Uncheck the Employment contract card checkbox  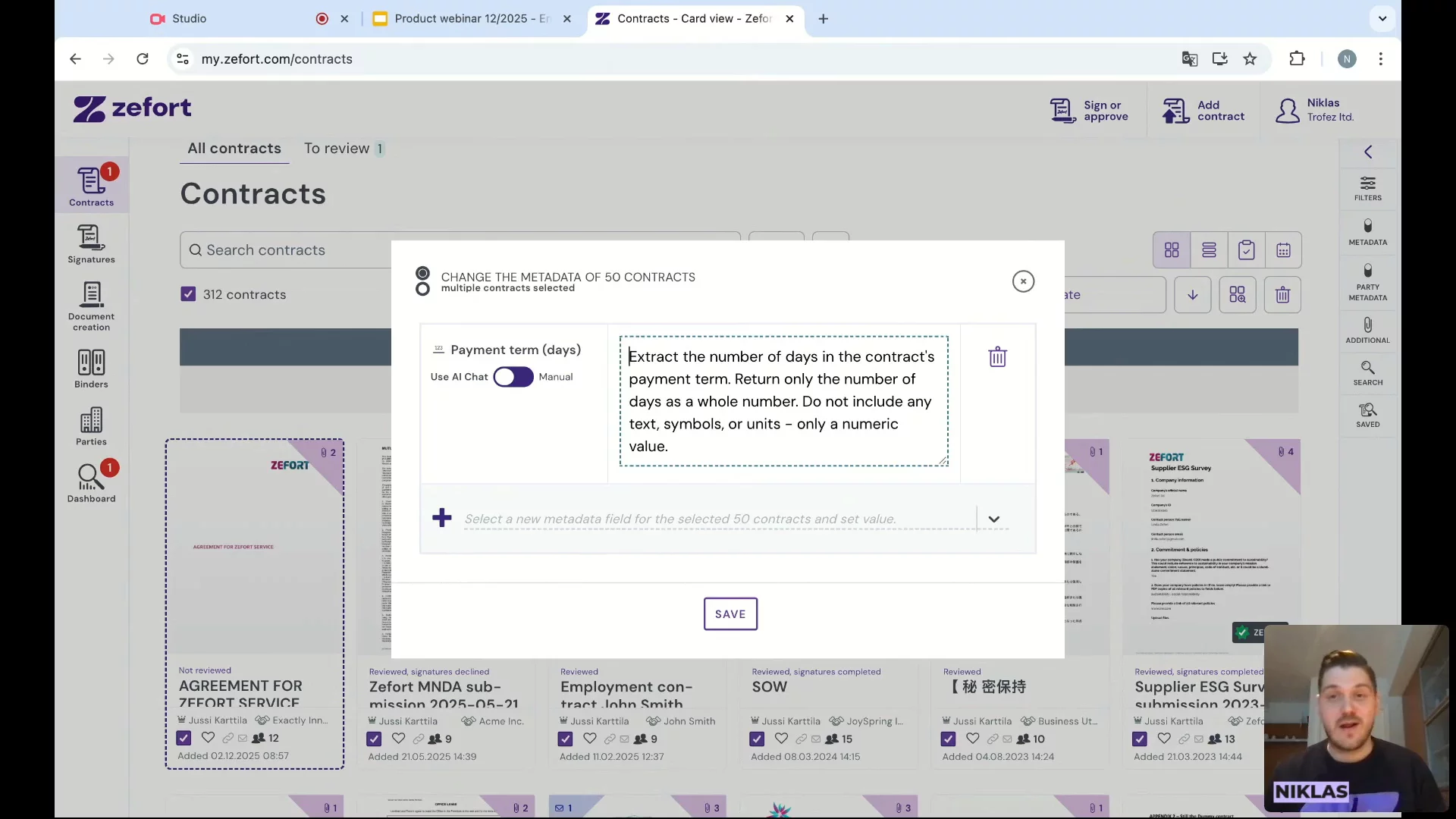pos(565,739)
